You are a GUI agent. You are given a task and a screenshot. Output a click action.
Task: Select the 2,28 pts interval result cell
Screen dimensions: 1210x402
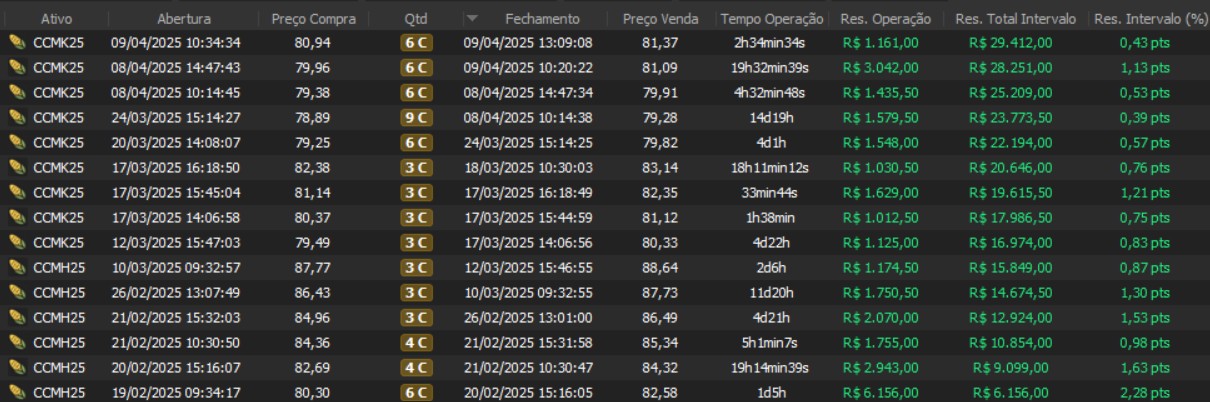coord(1146,392)
